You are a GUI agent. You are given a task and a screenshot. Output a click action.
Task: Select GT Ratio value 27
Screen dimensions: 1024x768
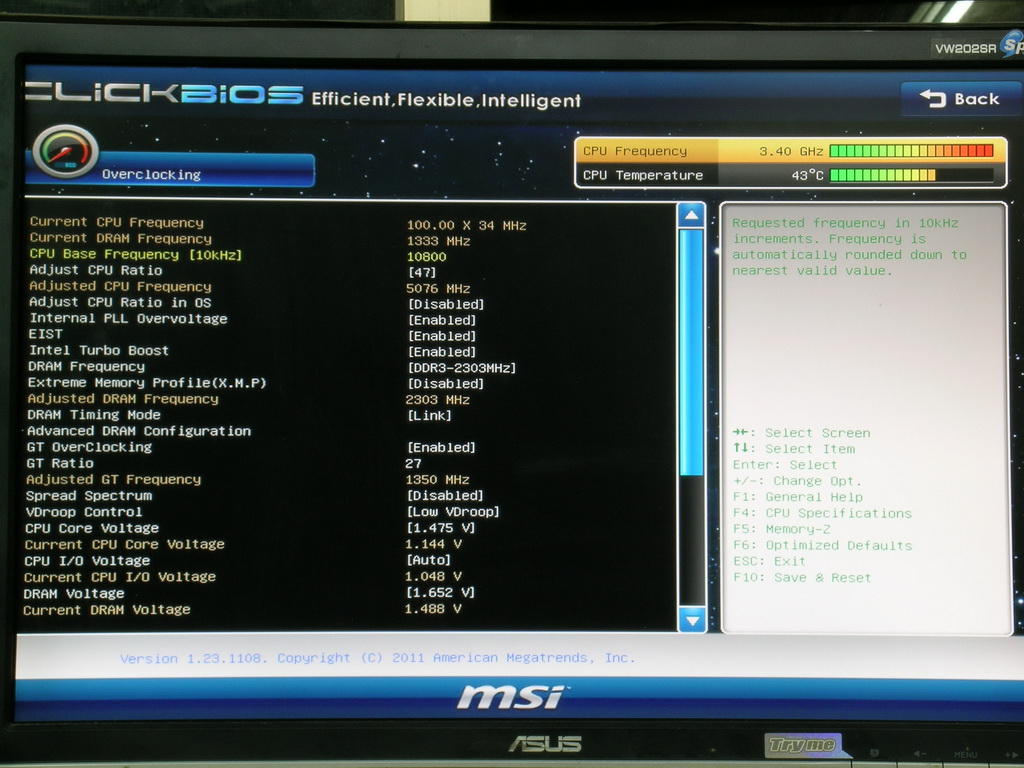[413, 463]
